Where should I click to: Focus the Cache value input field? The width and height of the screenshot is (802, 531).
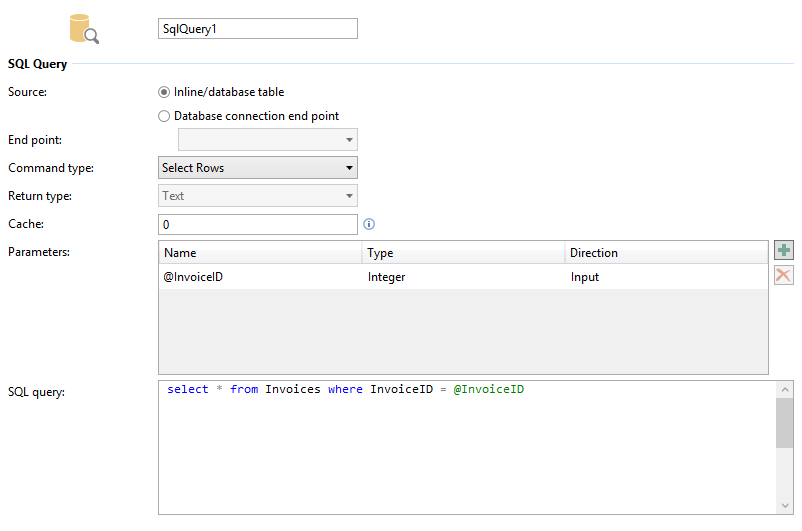coord(258,224)
